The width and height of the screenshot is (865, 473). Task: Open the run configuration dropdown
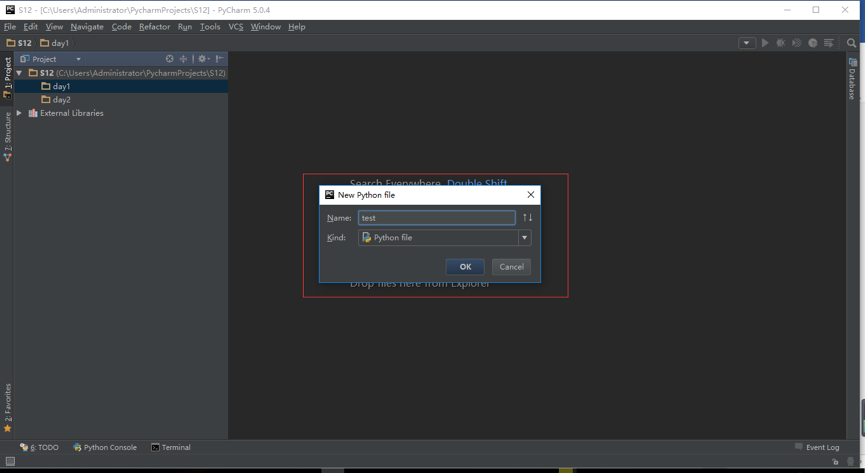[x=747, y=42]
